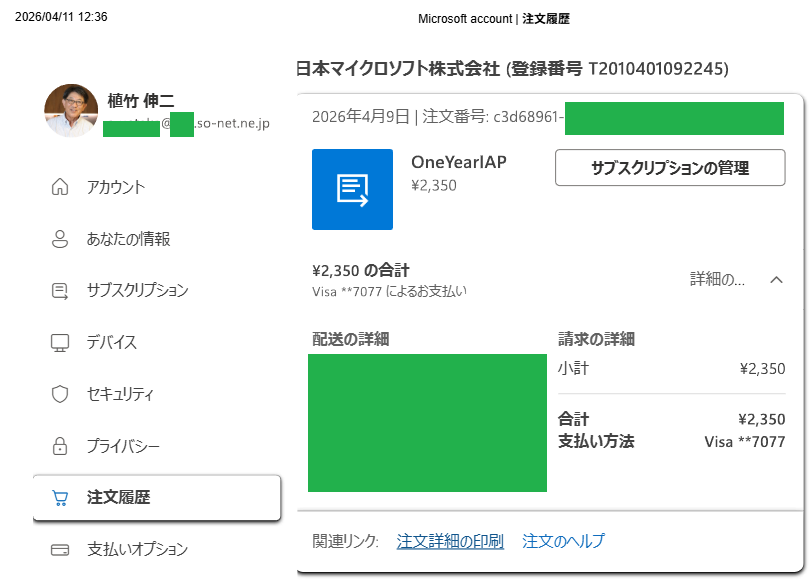Click the order date 2026年4月9日
The image size is (811, 586).
pyautogui.click(x=361, y=116)
